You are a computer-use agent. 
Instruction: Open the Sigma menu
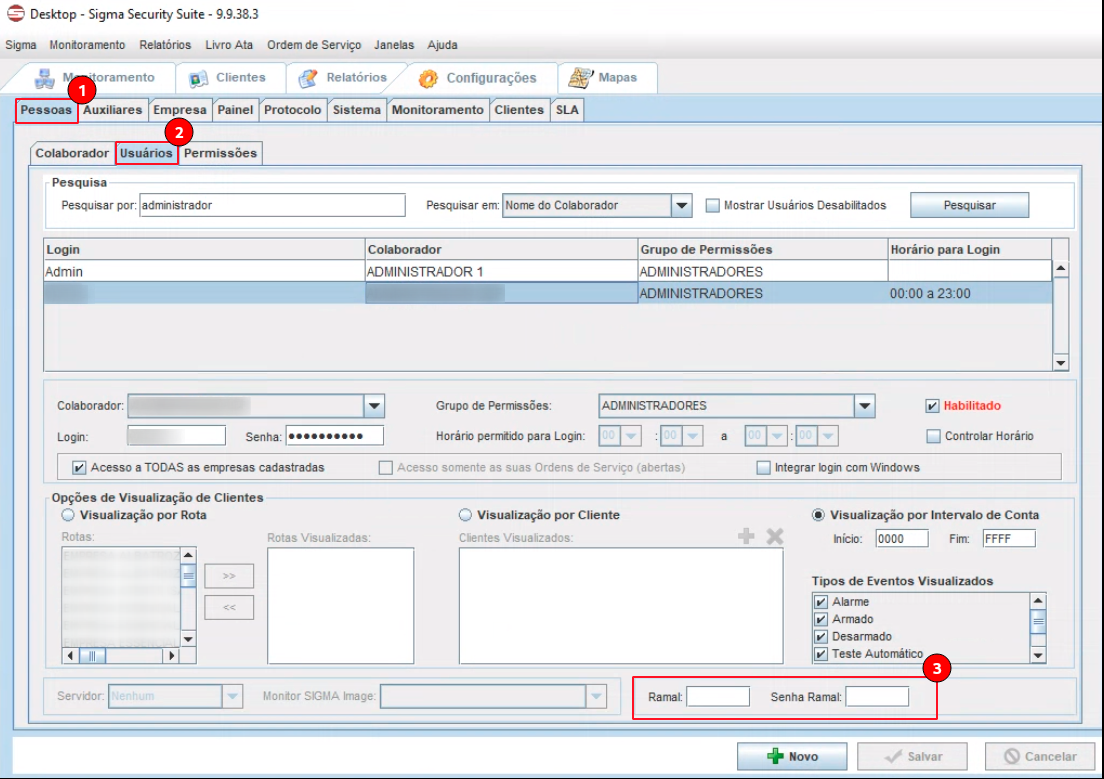(x=20, y=45)
